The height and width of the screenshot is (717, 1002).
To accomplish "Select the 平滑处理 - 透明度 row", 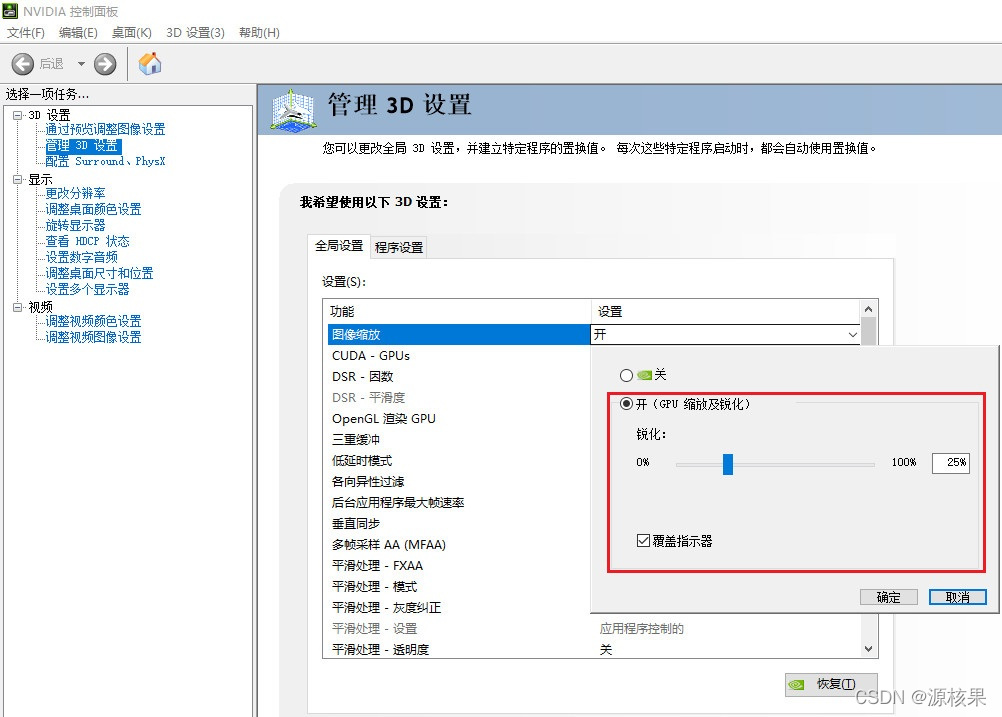I will (x=594, y=650).
